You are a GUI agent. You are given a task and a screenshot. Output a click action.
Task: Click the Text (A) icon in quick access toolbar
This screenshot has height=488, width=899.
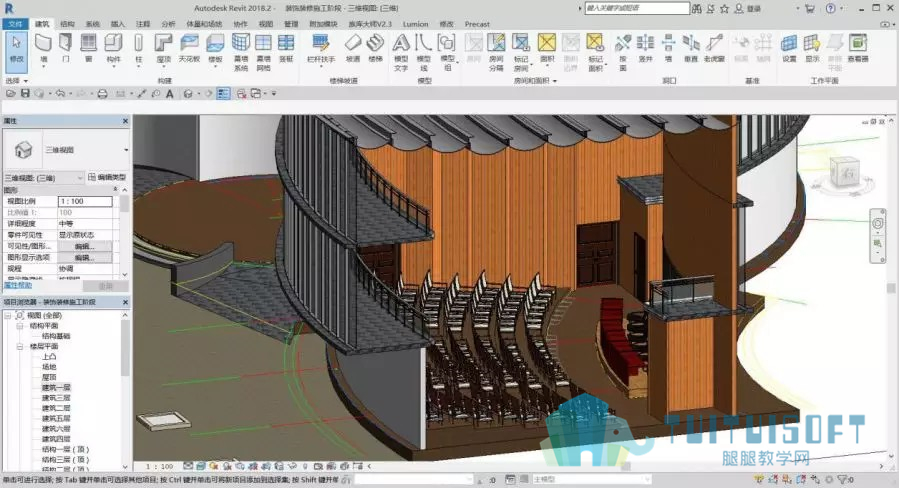[x=170, y=93]
